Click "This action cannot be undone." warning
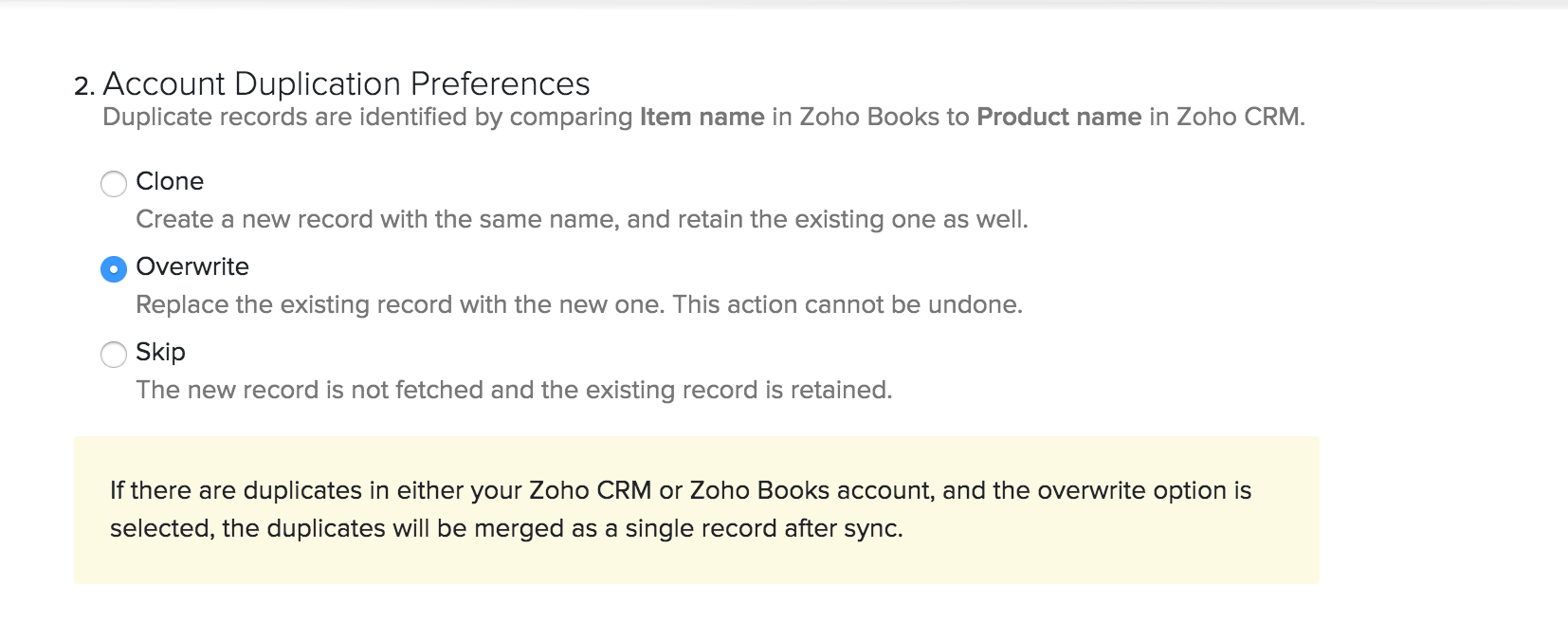The width and height of the screenshot is (1568, 641). (848, 304)
